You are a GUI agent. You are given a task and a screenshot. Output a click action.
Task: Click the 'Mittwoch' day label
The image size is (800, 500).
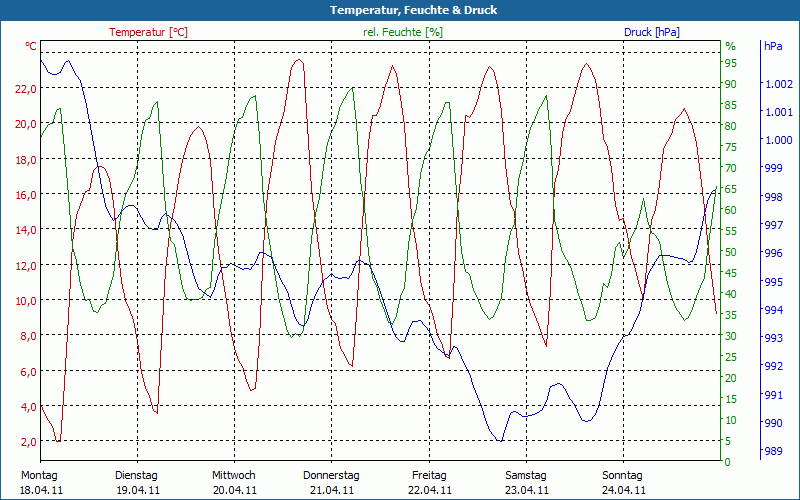pyautogui.click(x=234, y=476)
